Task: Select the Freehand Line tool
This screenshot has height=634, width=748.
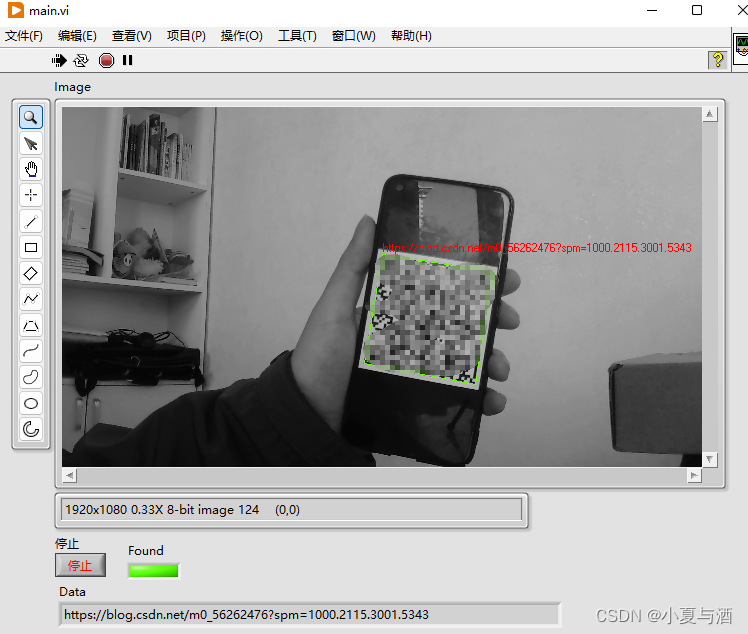Action: coord(31,351)
